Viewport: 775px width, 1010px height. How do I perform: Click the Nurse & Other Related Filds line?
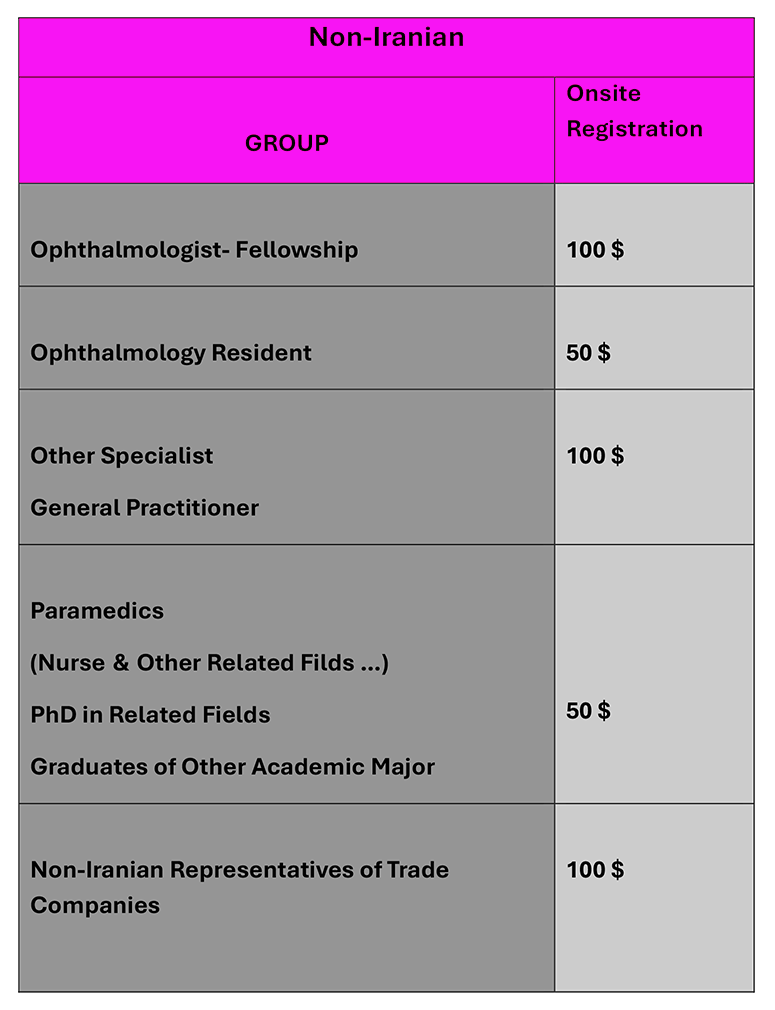click(x=210, y=663)
